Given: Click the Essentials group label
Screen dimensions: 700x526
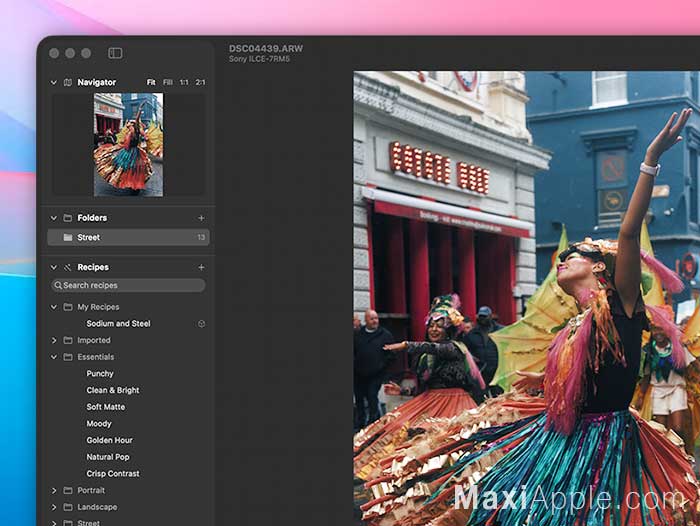Looking at the screenshot, I should [x=96, y=357].
